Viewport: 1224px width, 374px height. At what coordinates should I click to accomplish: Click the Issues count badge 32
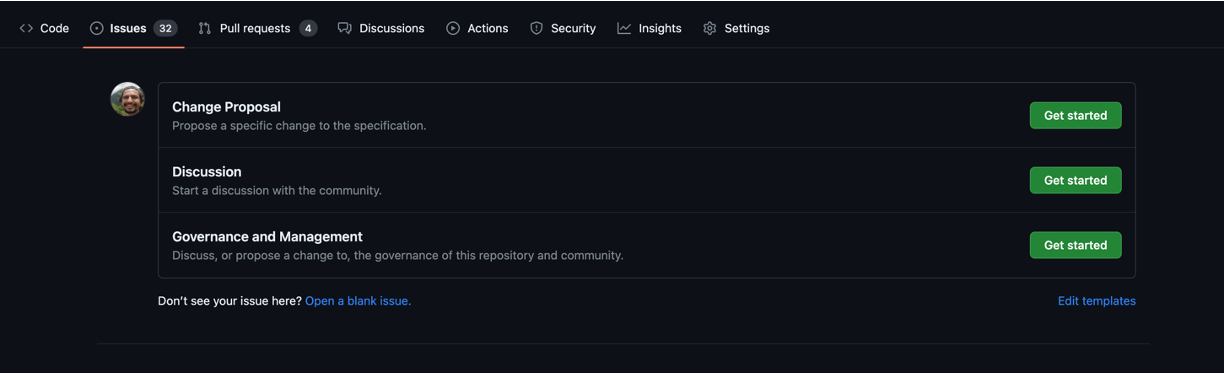166,28
